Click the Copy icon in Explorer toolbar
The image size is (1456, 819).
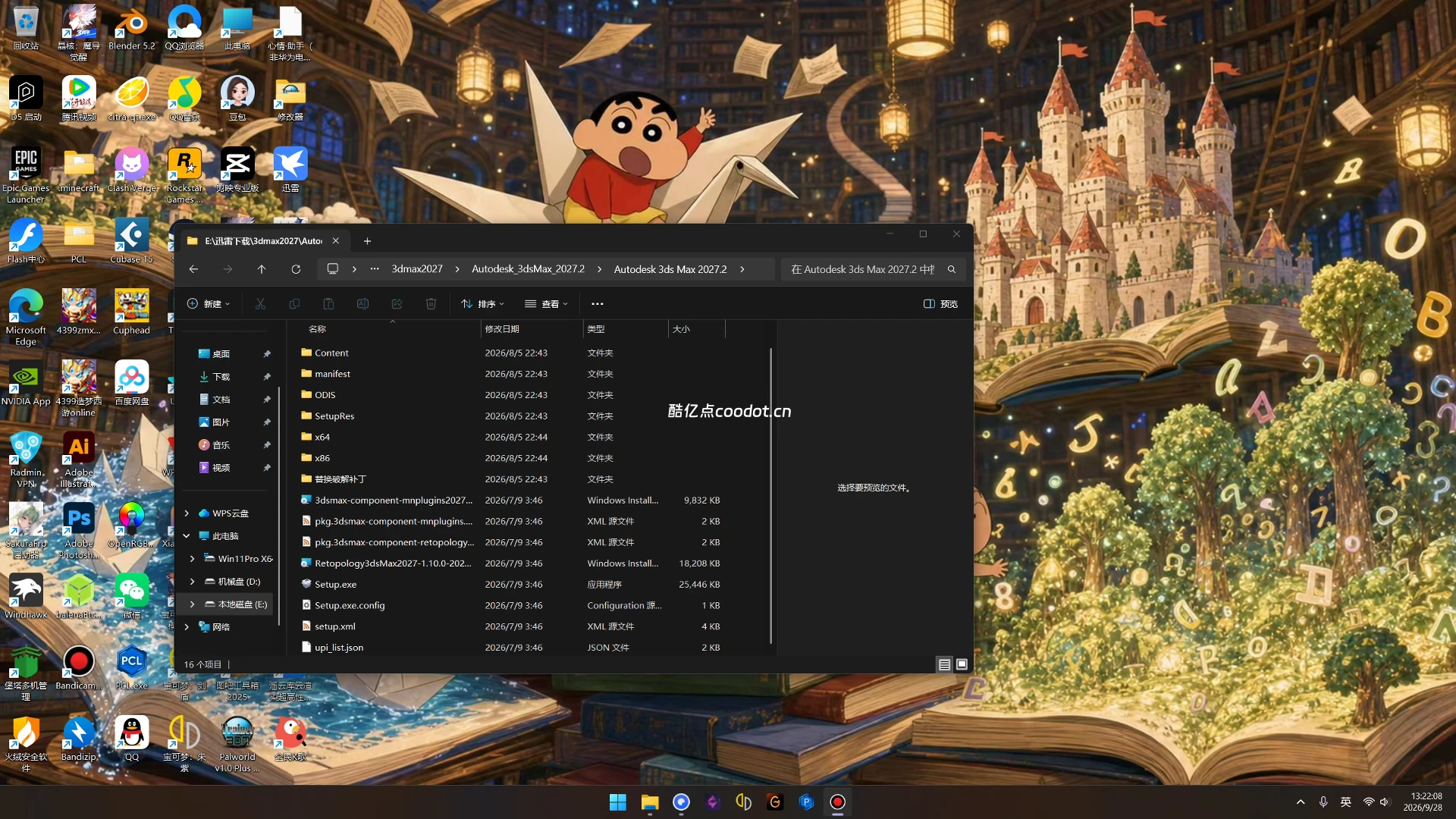click(x=294, y=304)
